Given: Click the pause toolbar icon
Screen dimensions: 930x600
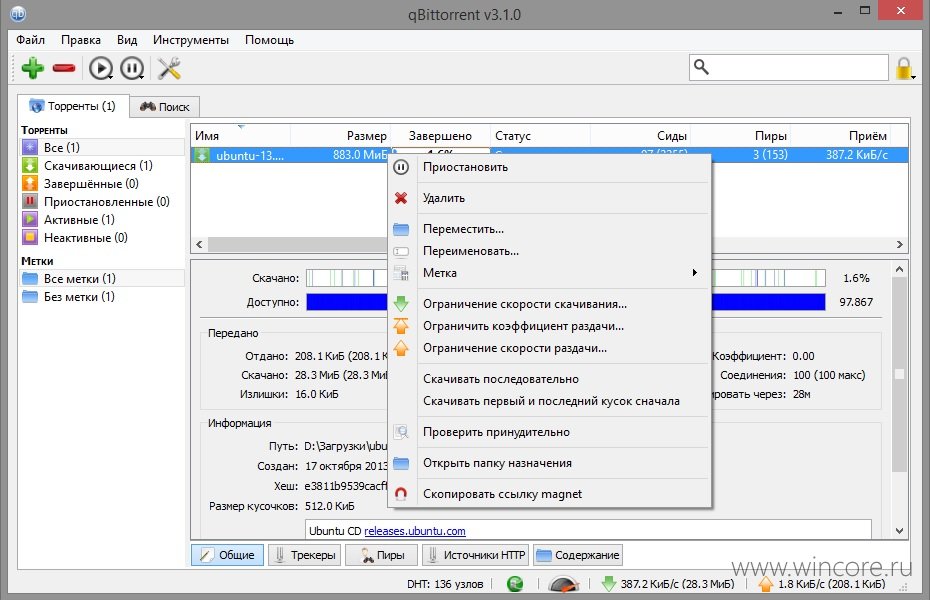Looking at the screenshot, I should coord(132,68).
